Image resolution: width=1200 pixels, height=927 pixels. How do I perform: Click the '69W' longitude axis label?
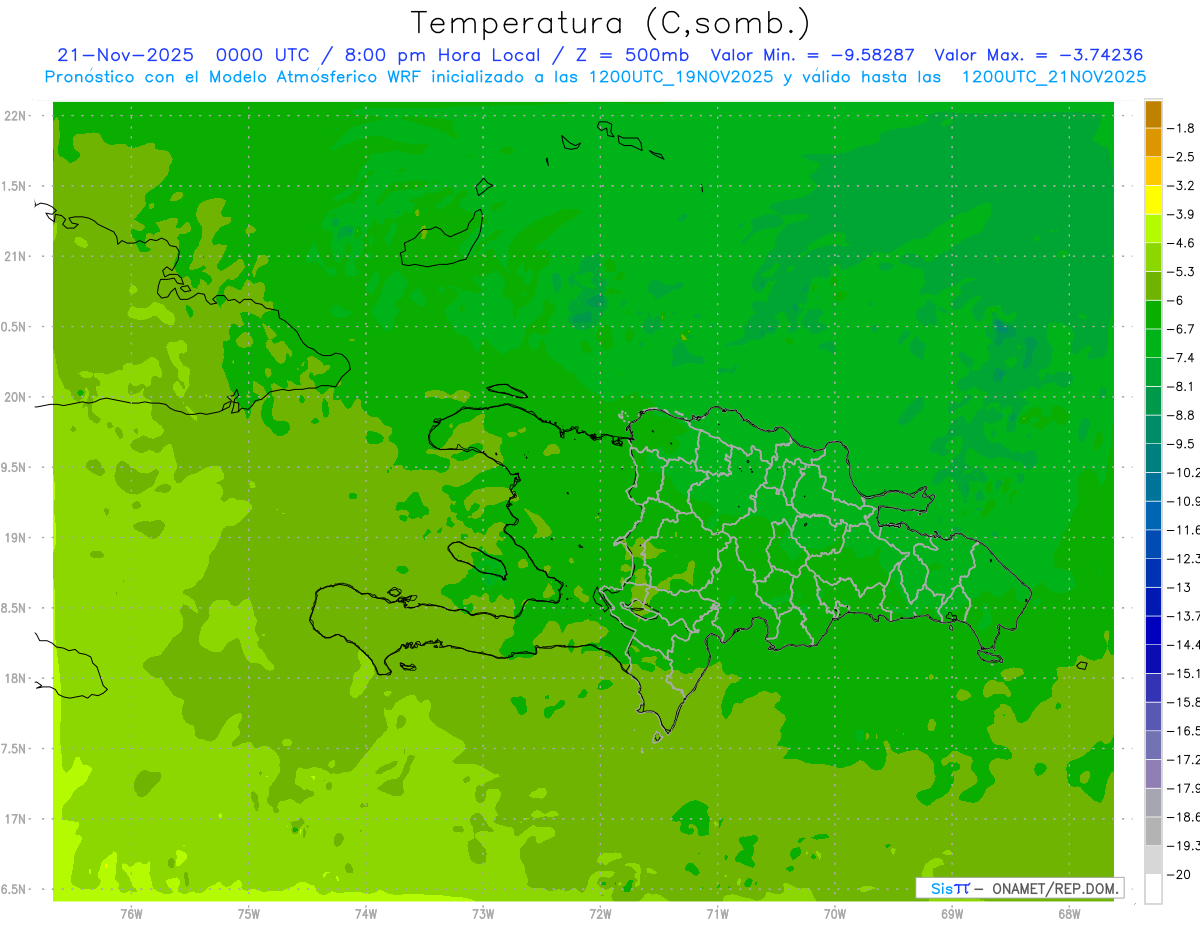point(952,914)
